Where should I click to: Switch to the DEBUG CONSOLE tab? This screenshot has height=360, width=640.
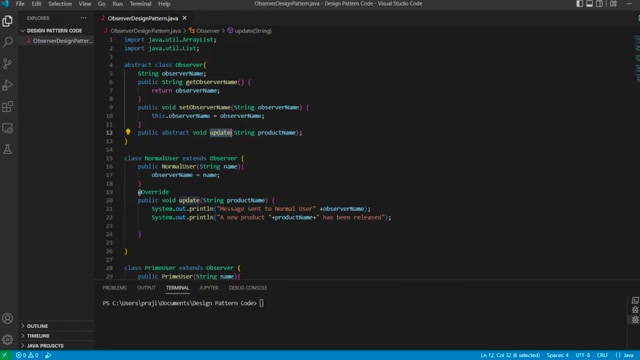coord(248,288)
